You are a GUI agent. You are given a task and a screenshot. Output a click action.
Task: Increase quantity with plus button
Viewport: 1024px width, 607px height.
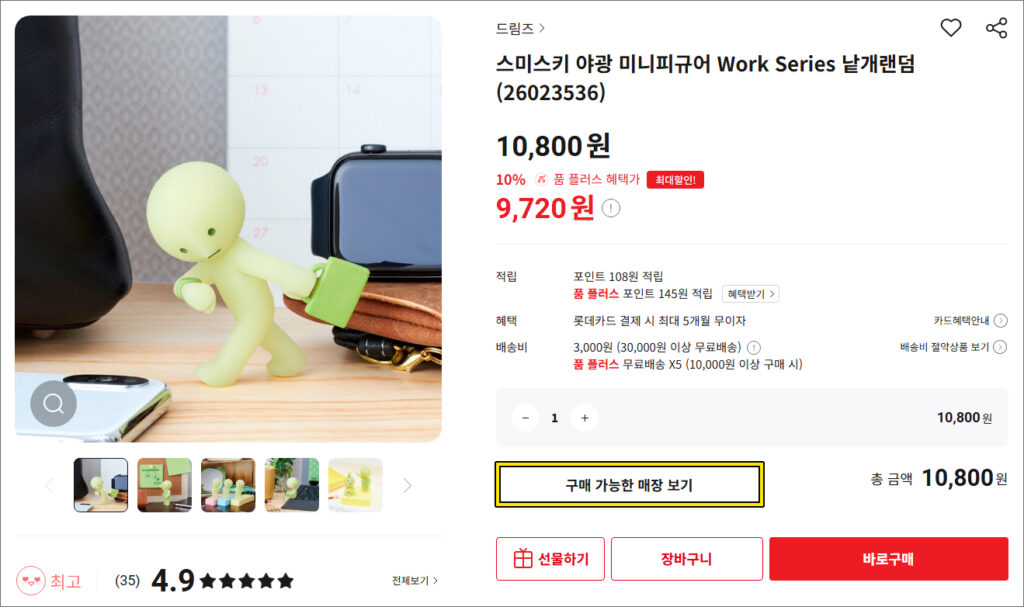tap(584, 418)
